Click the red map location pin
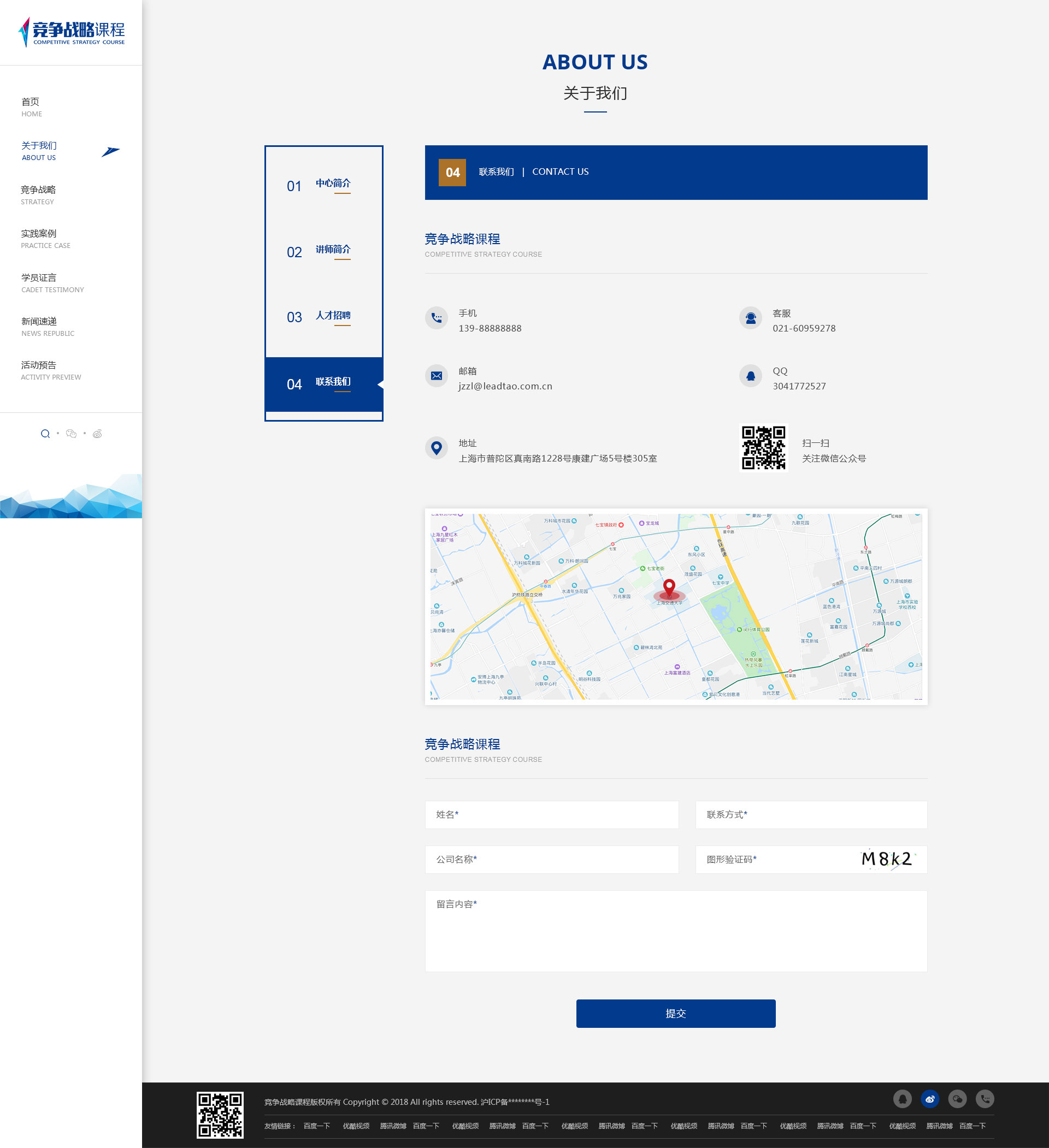Image resolution: width=1049 pixels, height=1148 pixels. tap(669, 587)
